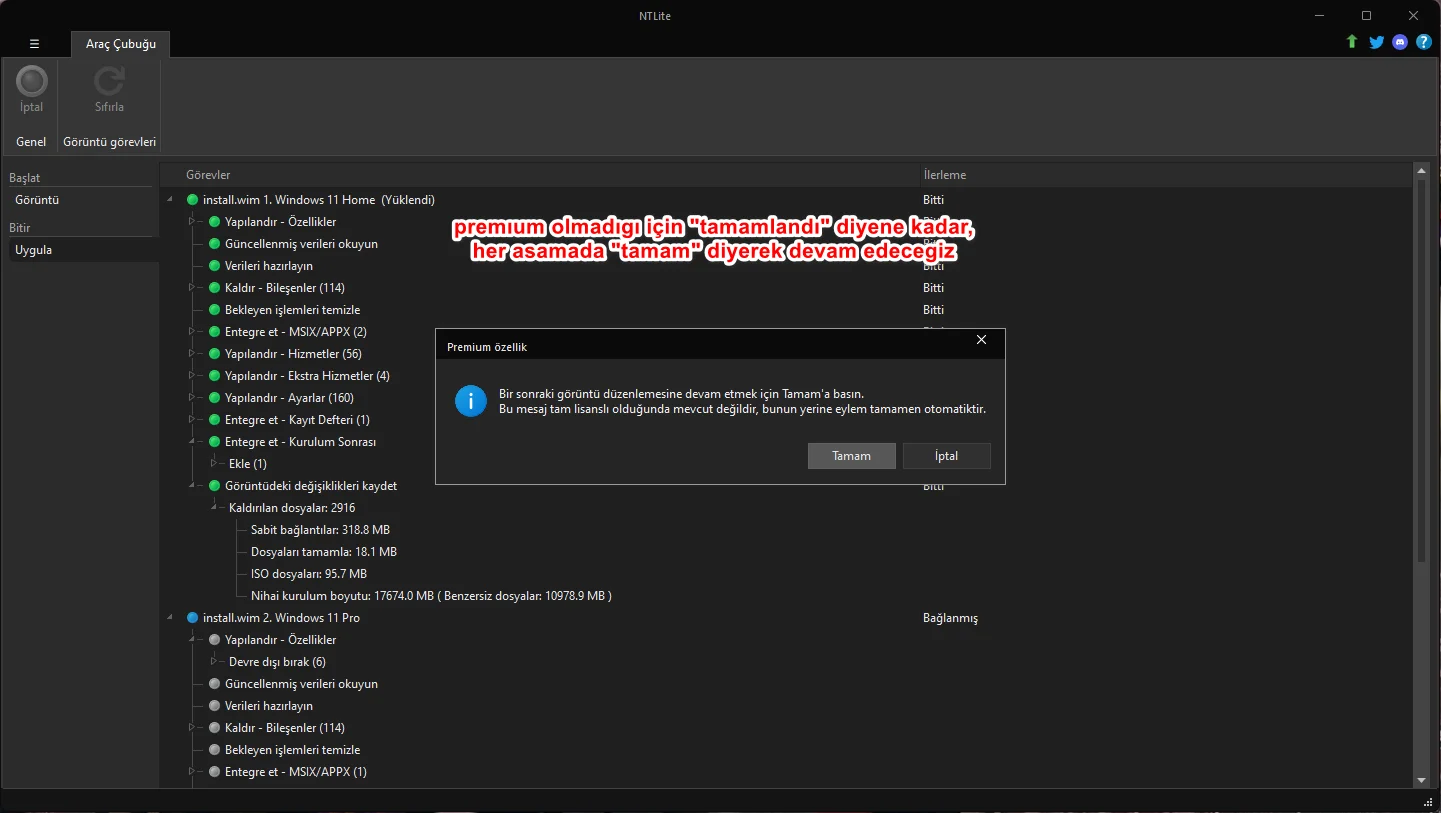Click the blue info icon in the dialog

click(x=470, y=401)
